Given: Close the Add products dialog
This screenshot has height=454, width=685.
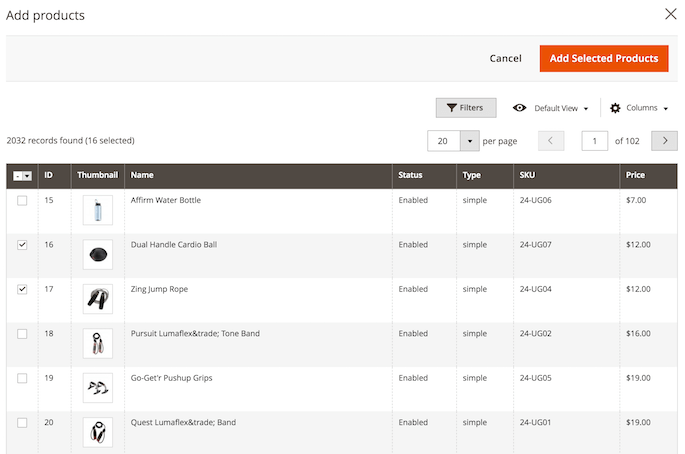Looking at the screenshot, I should [671, 14].
